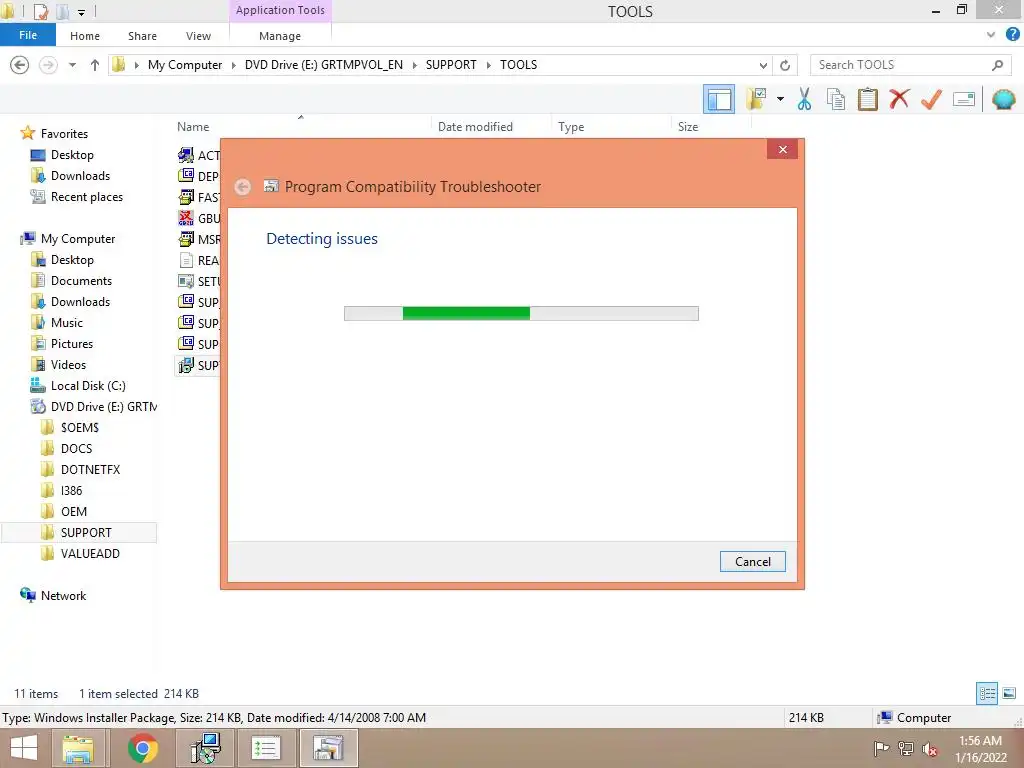1024x768 pixels.
Task: Expand the ribbon using the chevron
Action: pyautogui.click(x=991, y=35)
